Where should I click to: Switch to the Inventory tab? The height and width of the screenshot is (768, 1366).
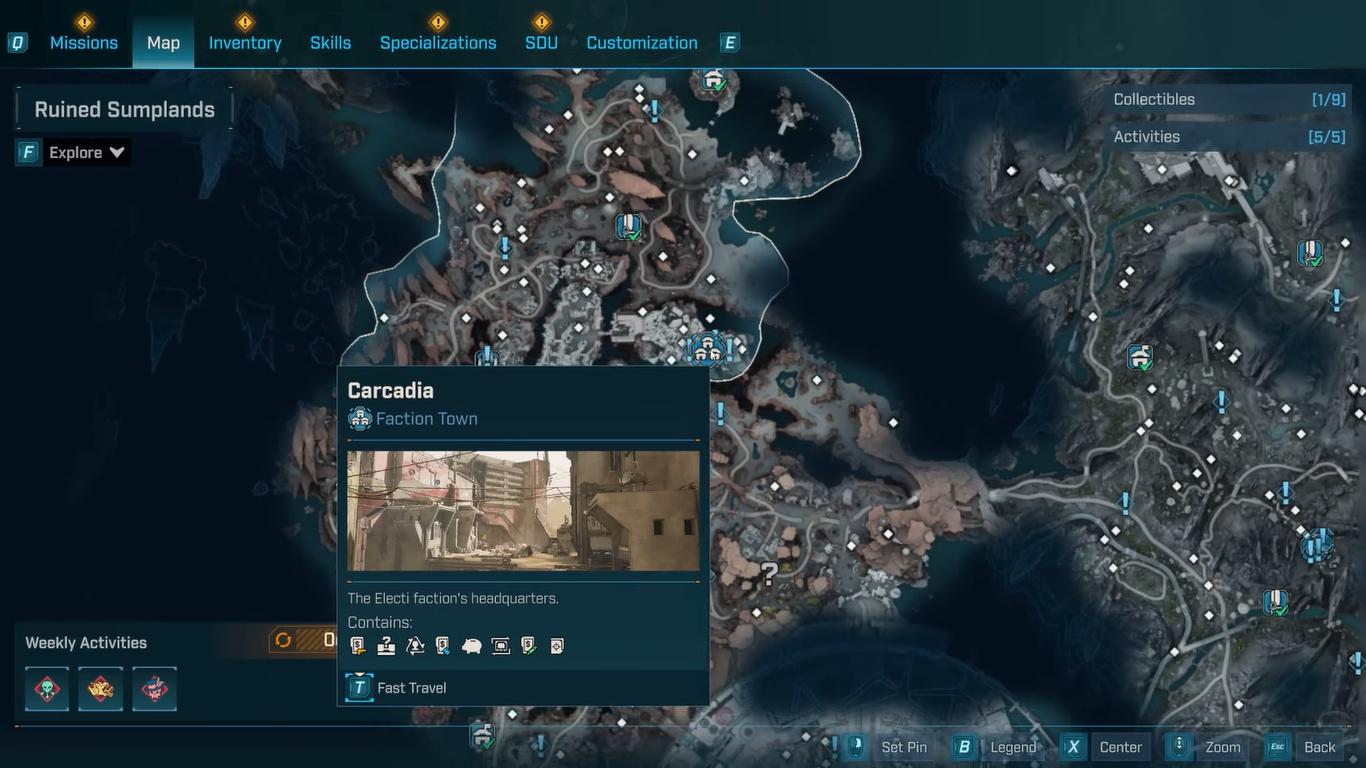pyautogui.click(x=245, y=42)
